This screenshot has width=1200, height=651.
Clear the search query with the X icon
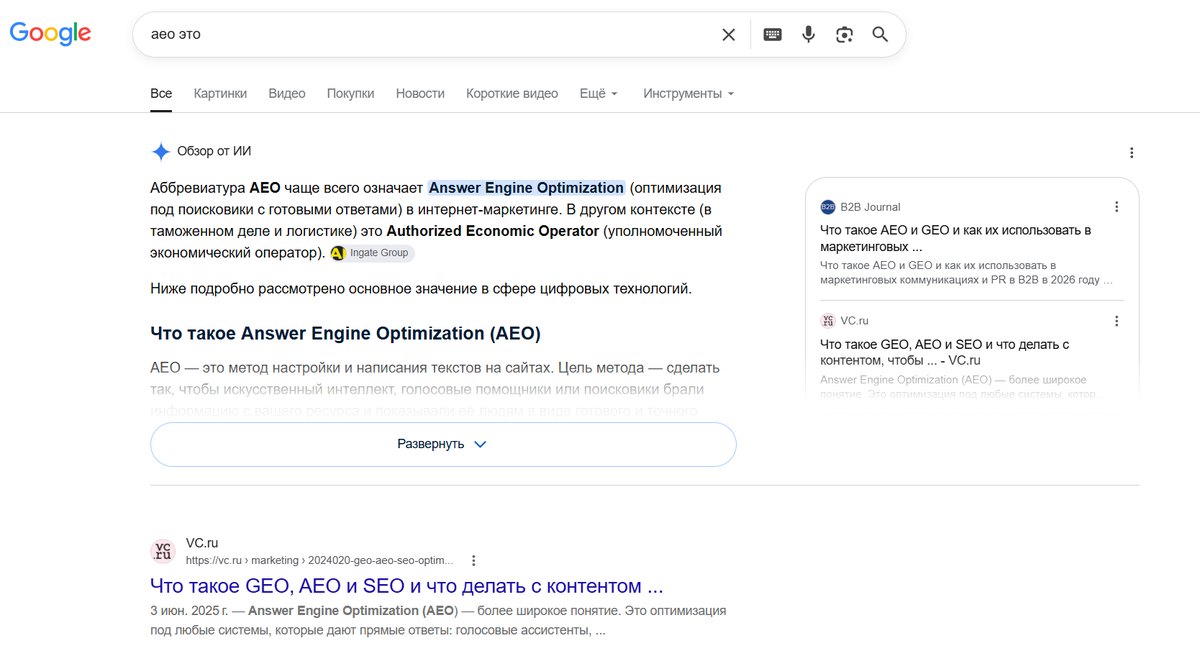coord(729,35)
